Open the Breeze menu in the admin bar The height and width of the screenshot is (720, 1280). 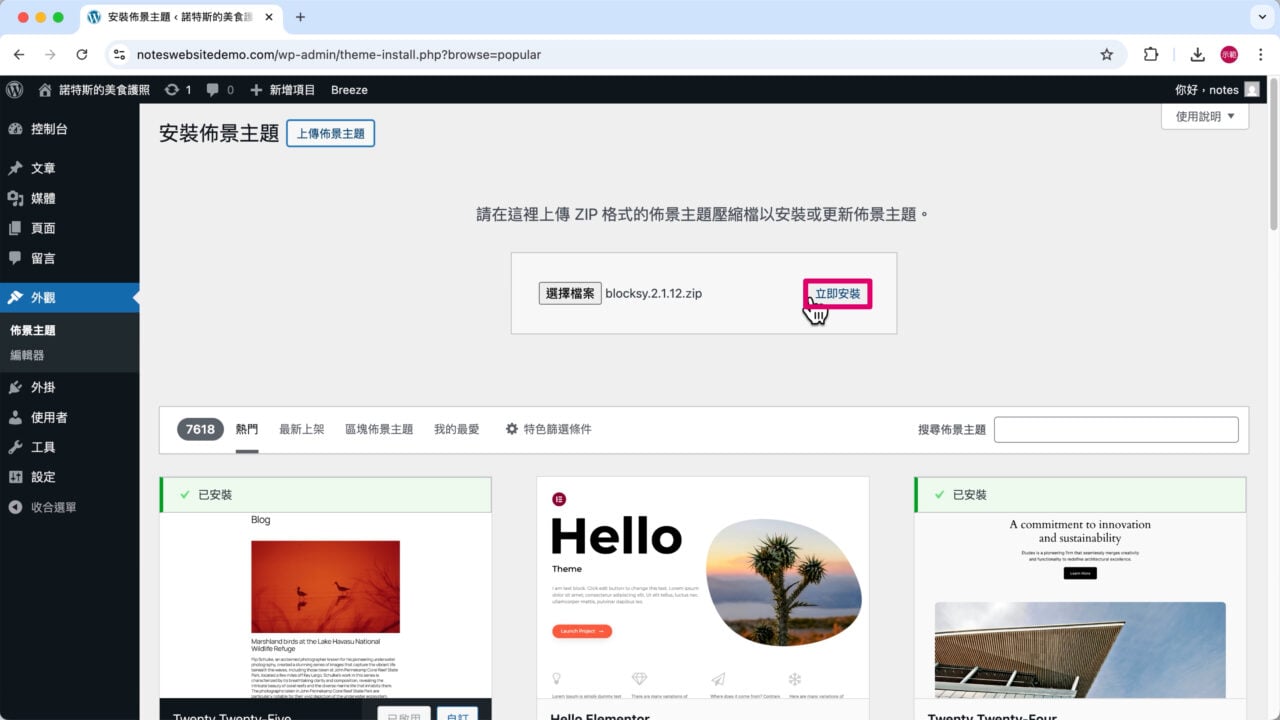tap(349, 89)
